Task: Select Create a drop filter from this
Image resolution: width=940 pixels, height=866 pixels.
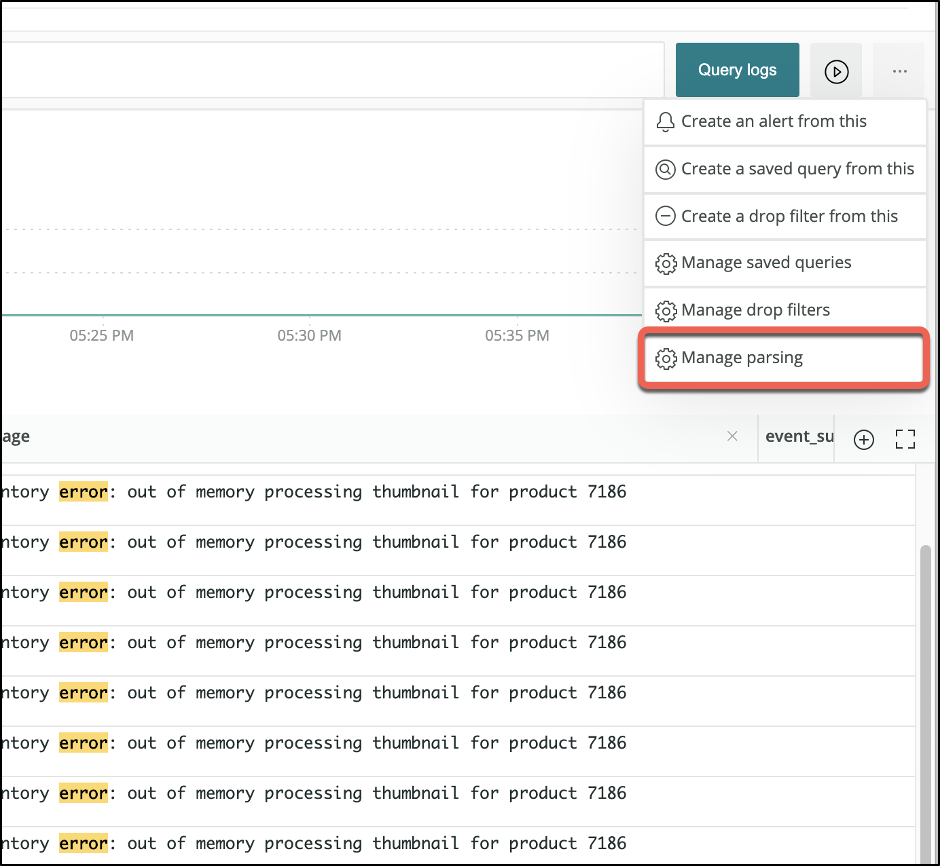Action: tap(789, 216)
